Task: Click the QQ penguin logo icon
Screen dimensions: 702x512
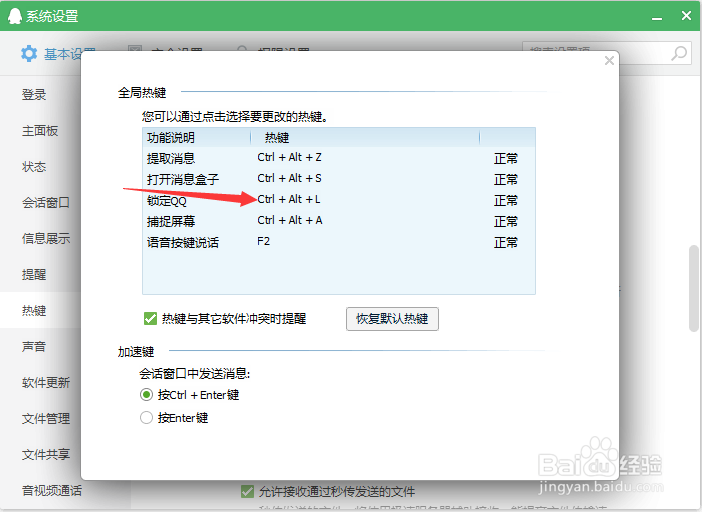Action: coord(14,16)
